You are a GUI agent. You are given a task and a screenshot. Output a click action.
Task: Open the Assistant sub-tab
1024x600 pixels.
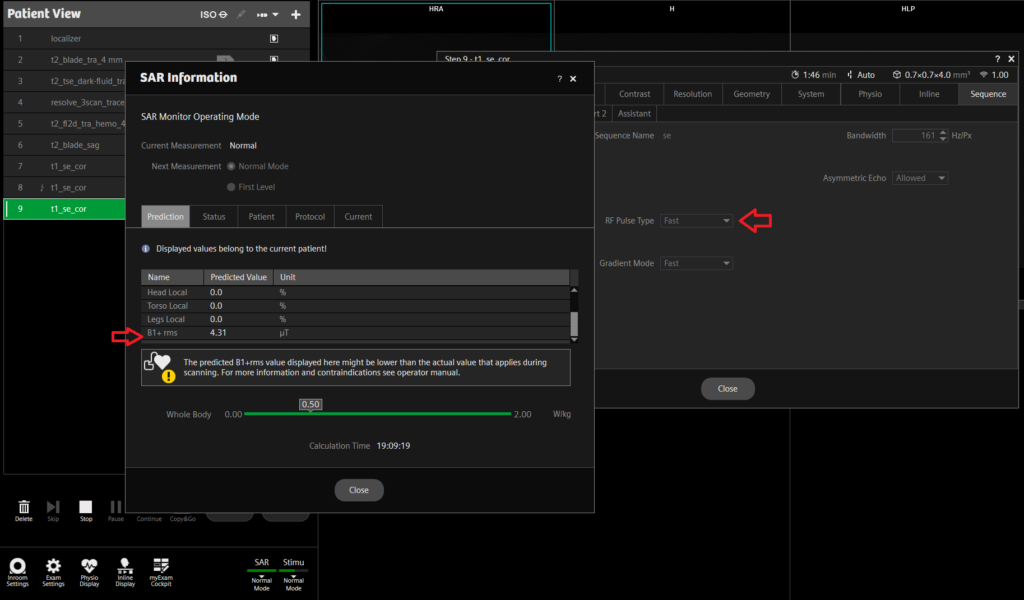pos(634,114)
